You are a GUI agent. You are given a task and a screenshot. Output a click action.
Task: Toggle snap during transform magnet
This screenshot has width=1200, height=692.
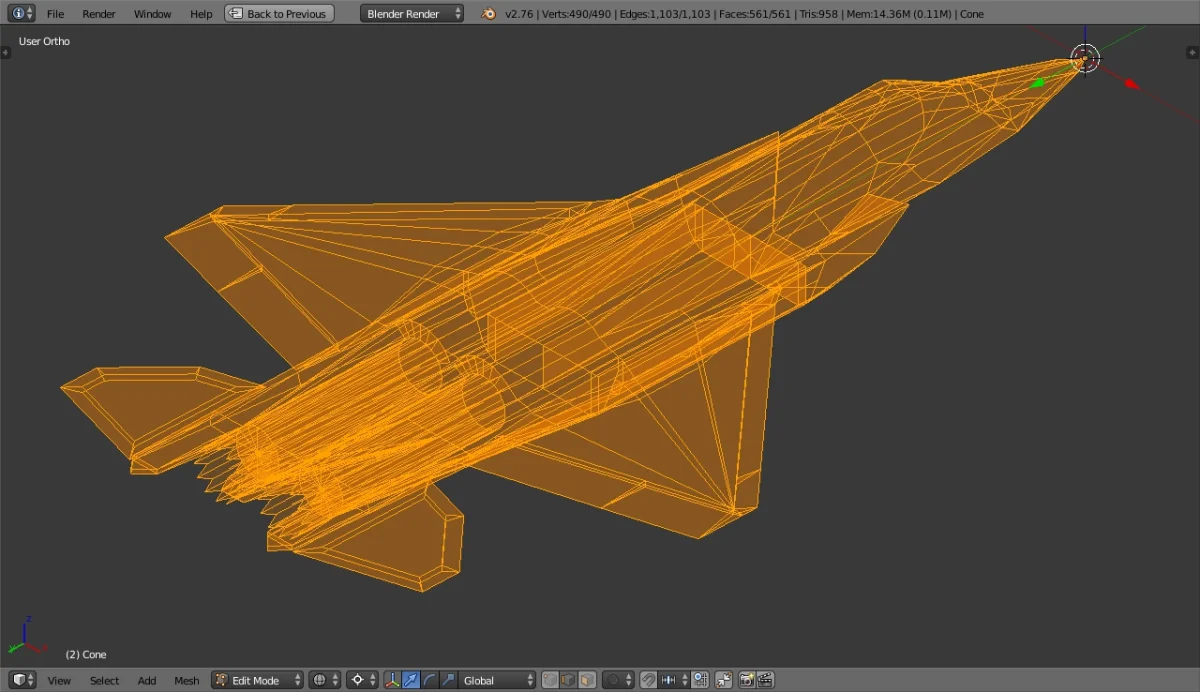tap(648, 680)
